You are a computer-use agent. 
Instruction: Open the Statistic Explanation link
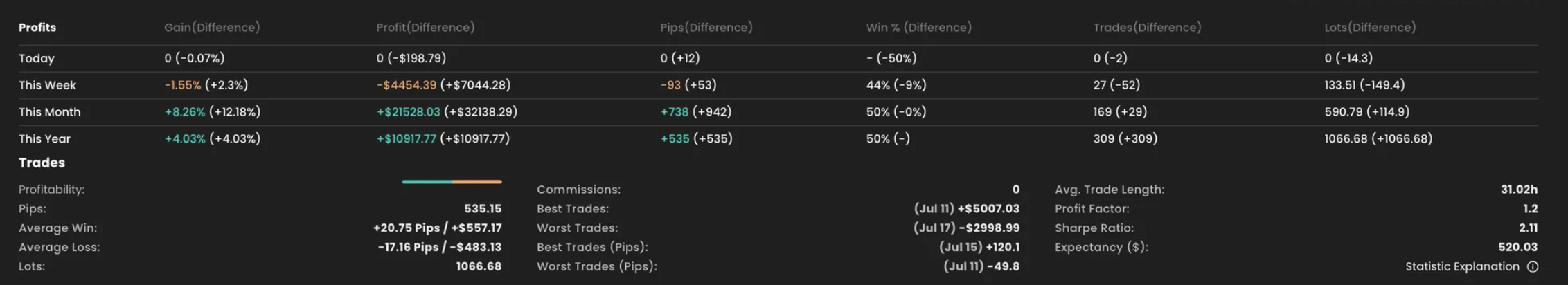1461,267
